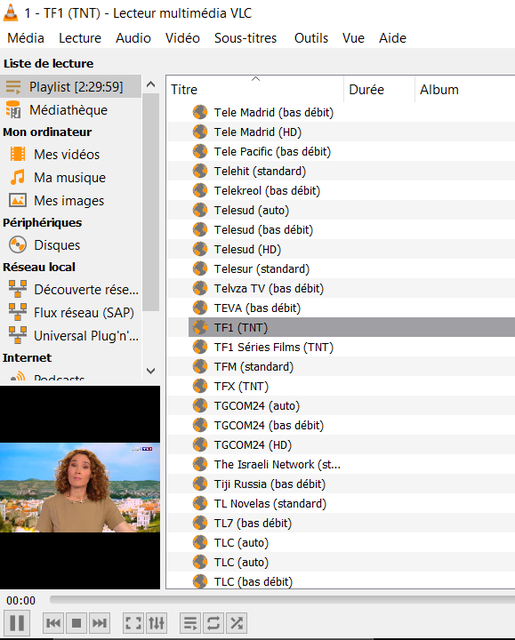This screenshot has height=640, width=515.
Task: Open Ma musique folder
Action: point(71,178)
